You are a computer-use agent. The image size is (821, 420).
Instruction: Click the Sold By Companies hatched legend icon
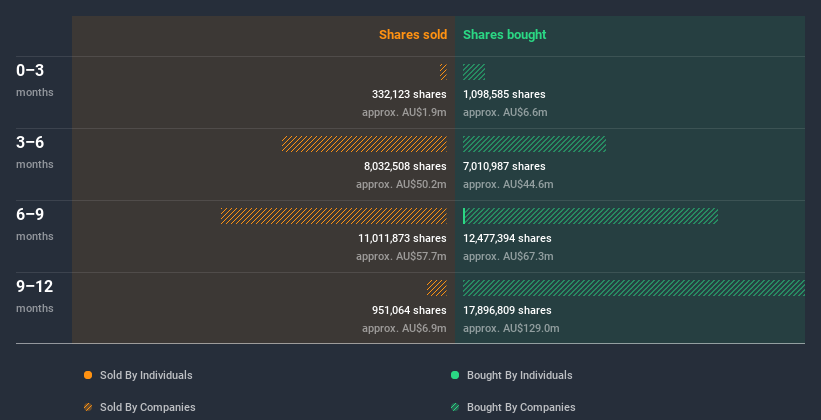(x=88, y=407)
